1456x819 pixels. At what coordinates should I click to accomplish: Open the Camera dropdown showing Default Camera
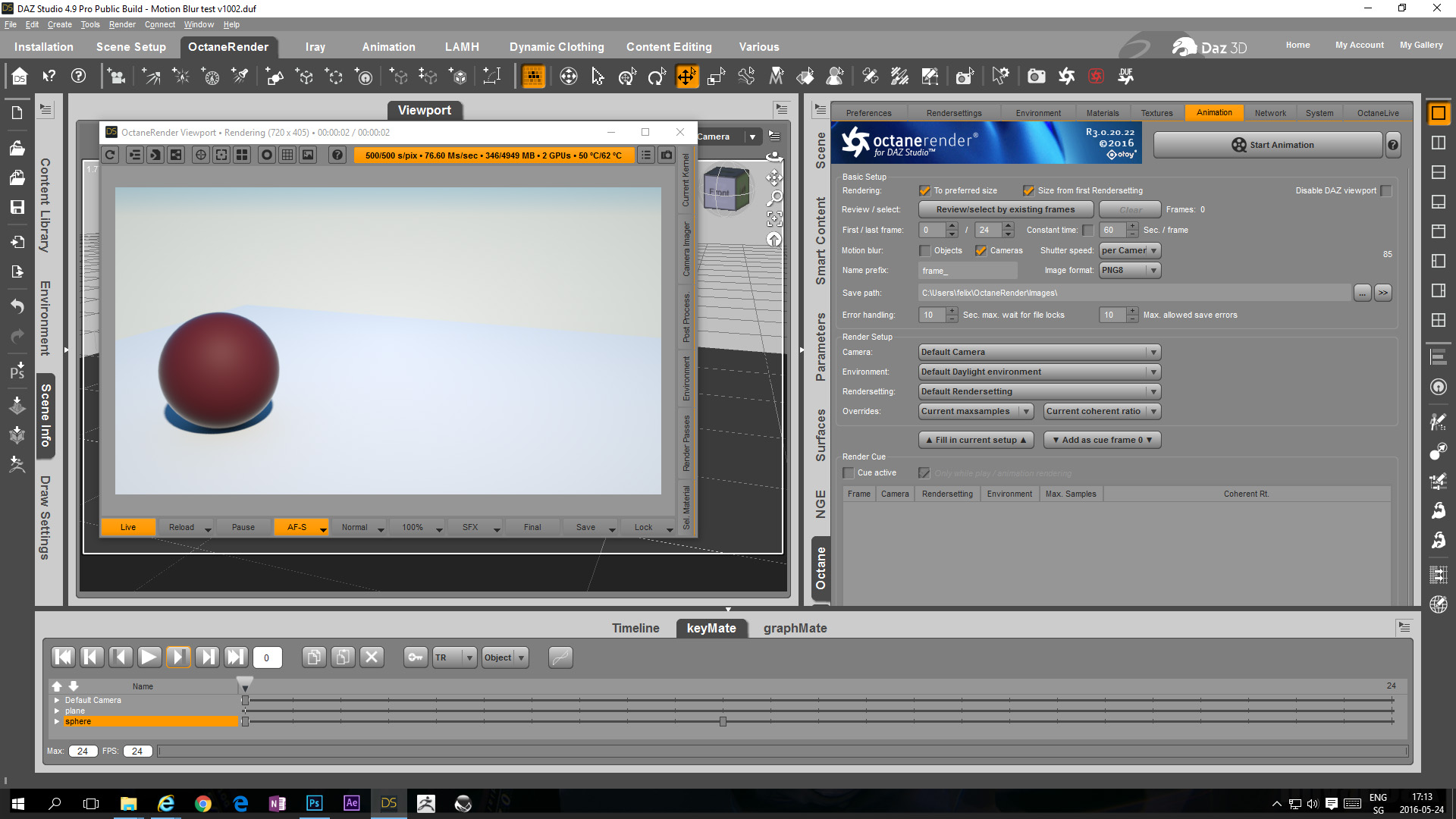click(1039, 353)
